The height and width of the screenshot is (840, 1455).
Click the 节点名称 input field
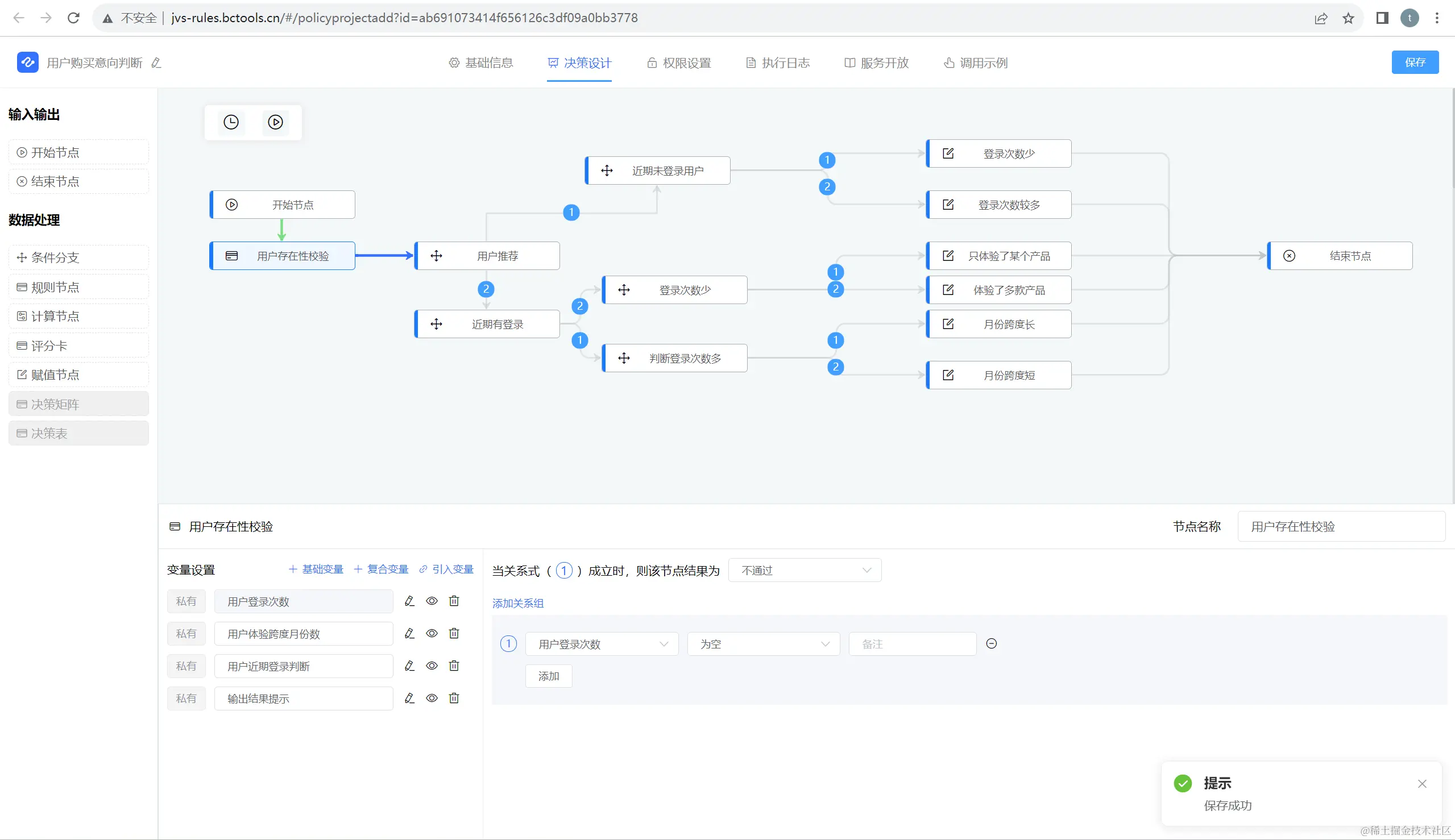coord(1341,526)
